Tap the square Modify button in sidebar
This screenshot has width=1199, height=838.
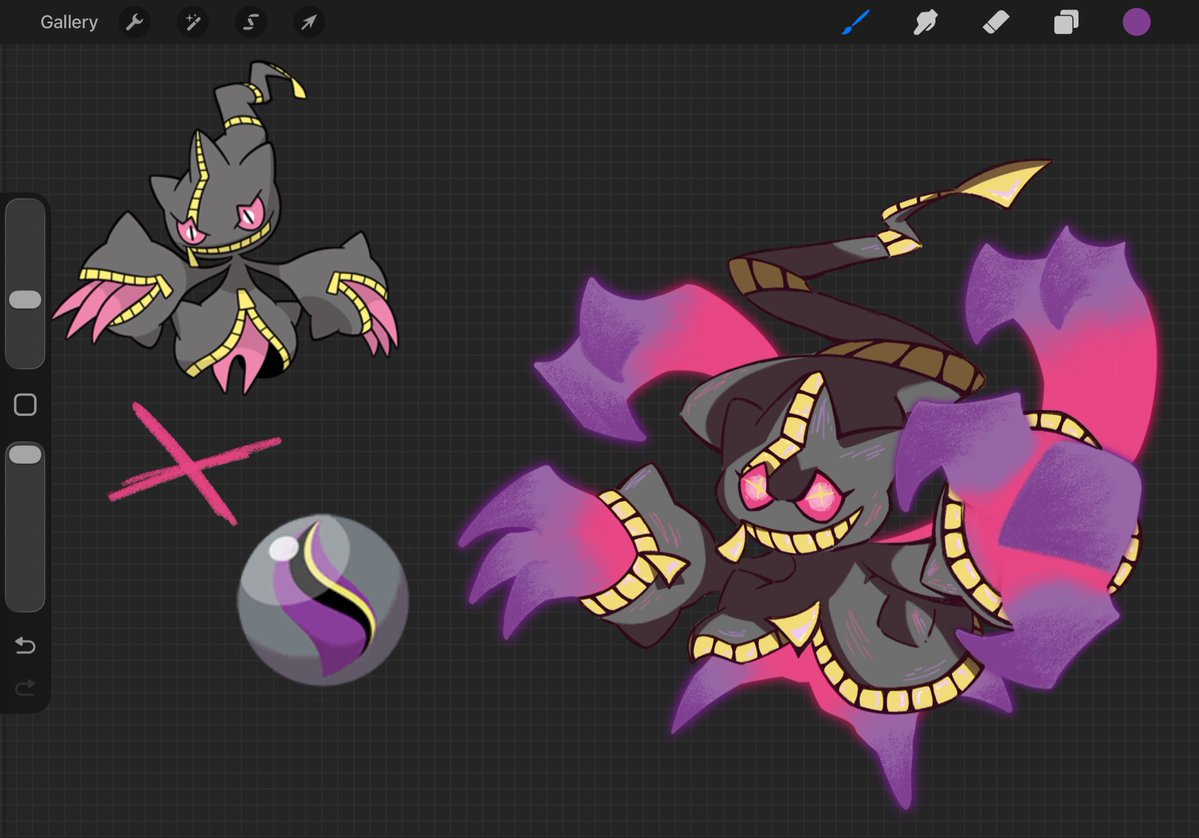click(25, 404)
